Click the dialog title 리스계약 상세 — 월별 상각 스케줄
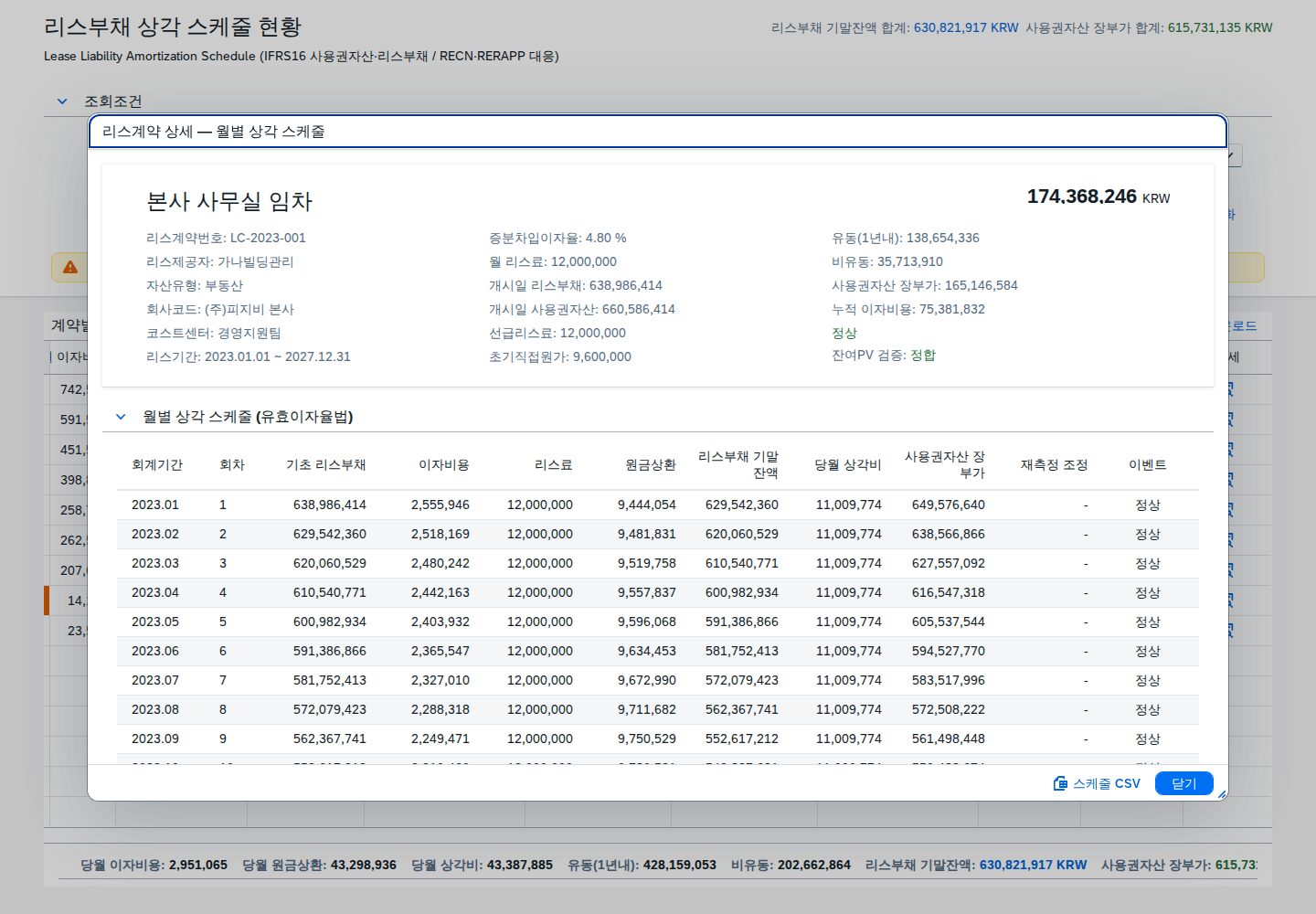The image size is (1316, 914). [x=214, y=132]
